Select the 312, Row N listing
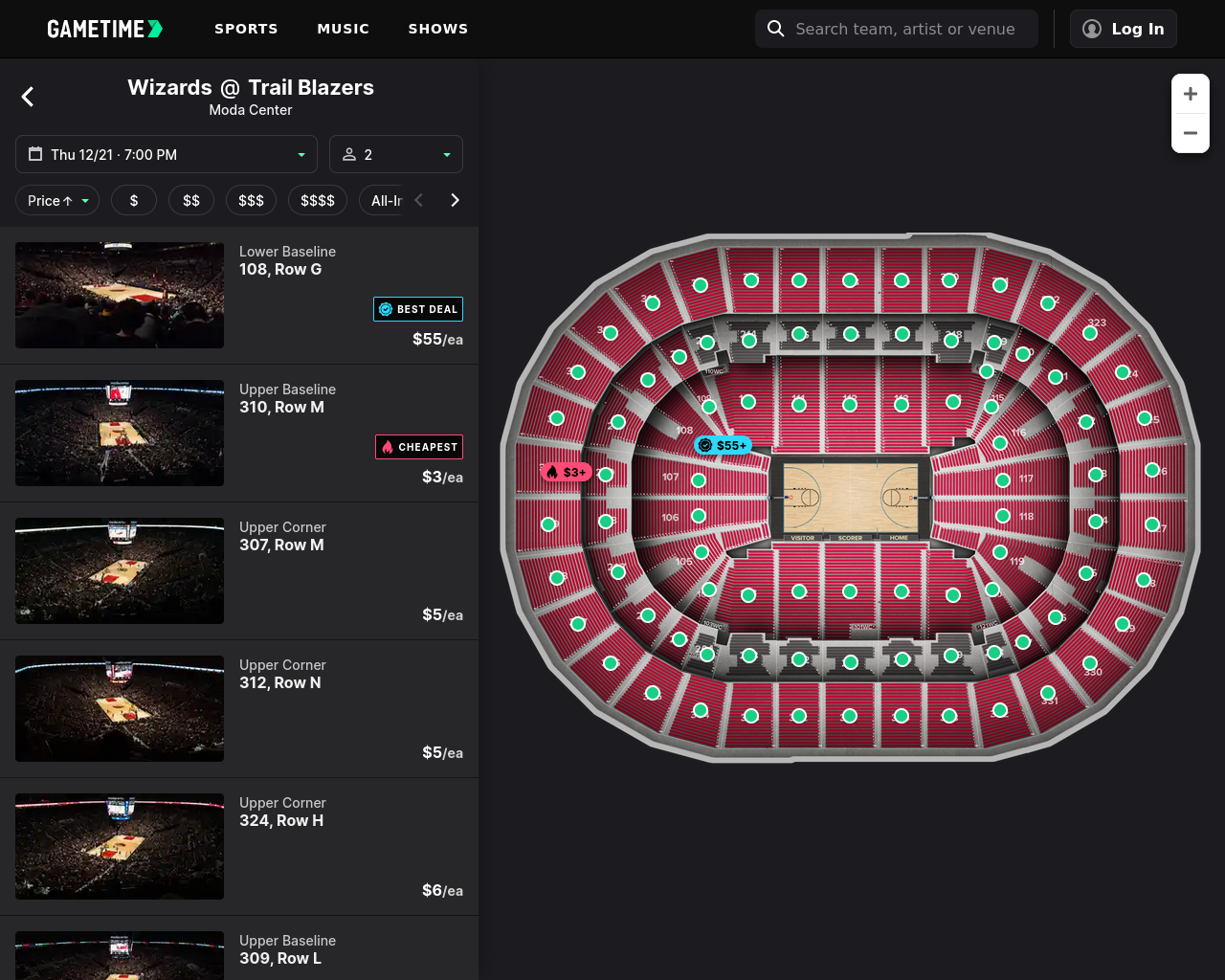Viewport: 1225px width, 980px height. click(239, 708)
